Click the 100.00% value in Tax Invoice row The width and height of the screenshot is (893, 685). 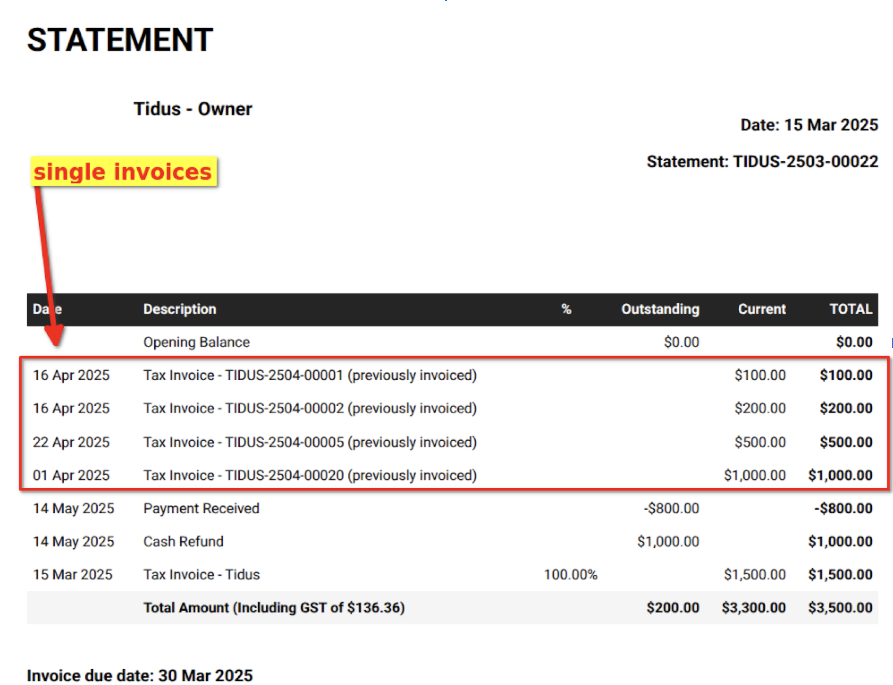pos(570,575)
